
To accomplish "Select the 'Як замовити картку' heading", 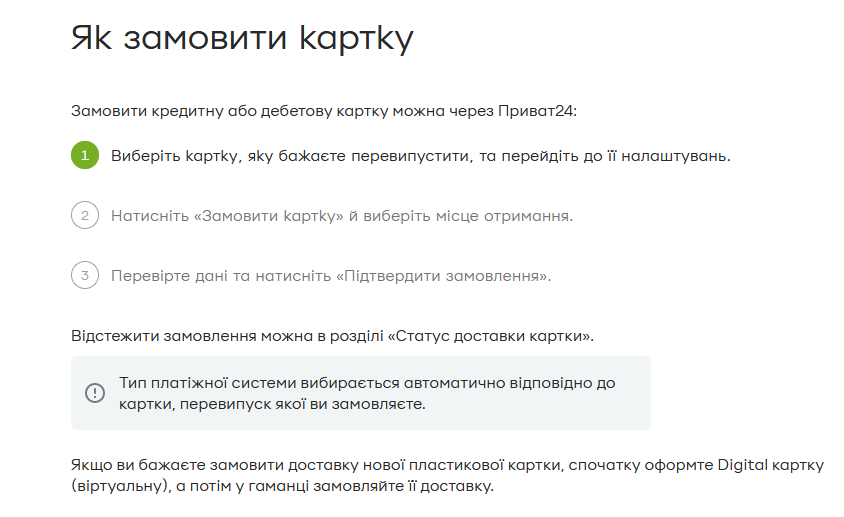I will tap(242, 38).
